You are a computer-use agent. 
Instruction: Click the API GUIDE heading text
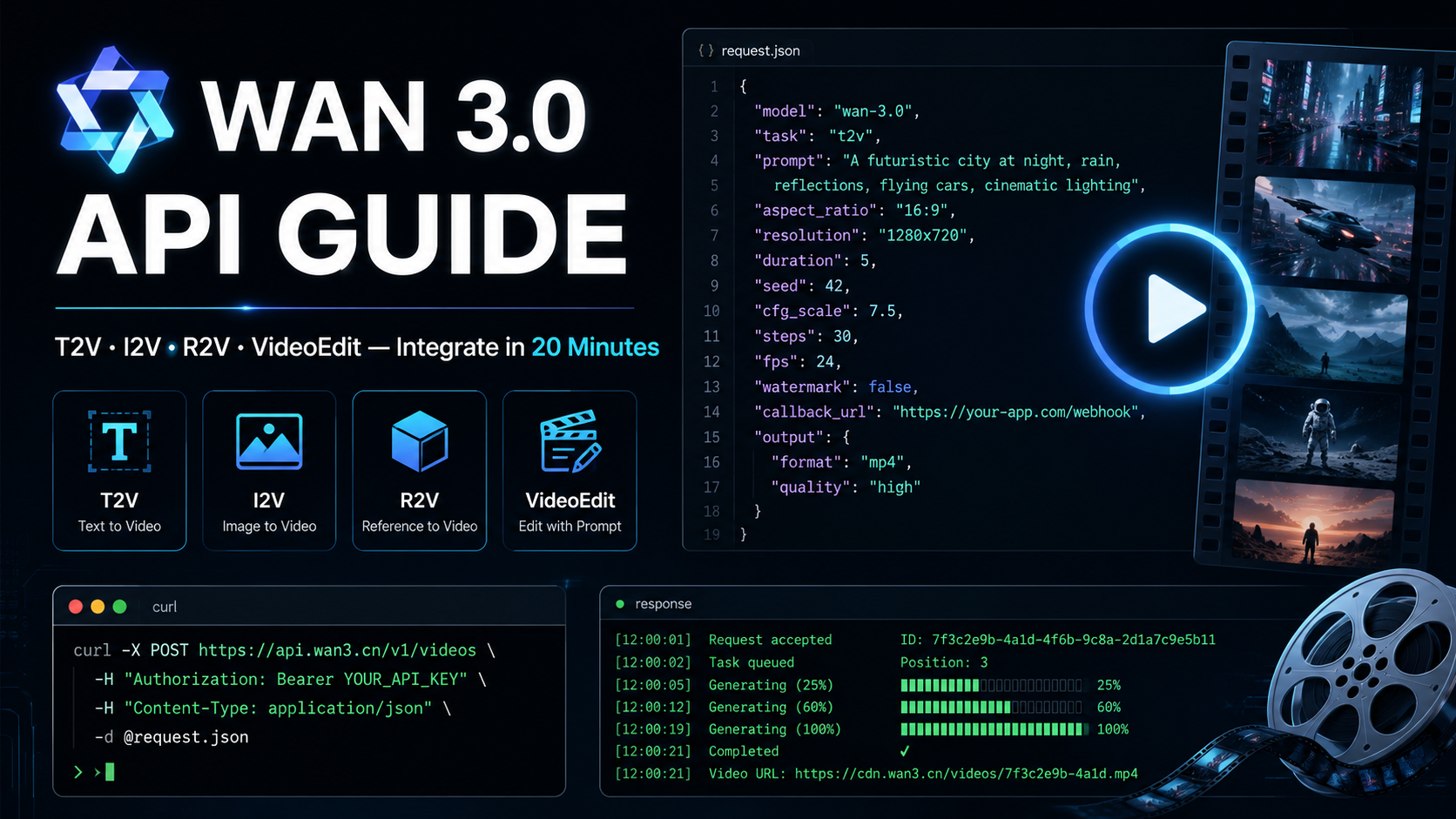pyautogui.click(x=342, y=233)
